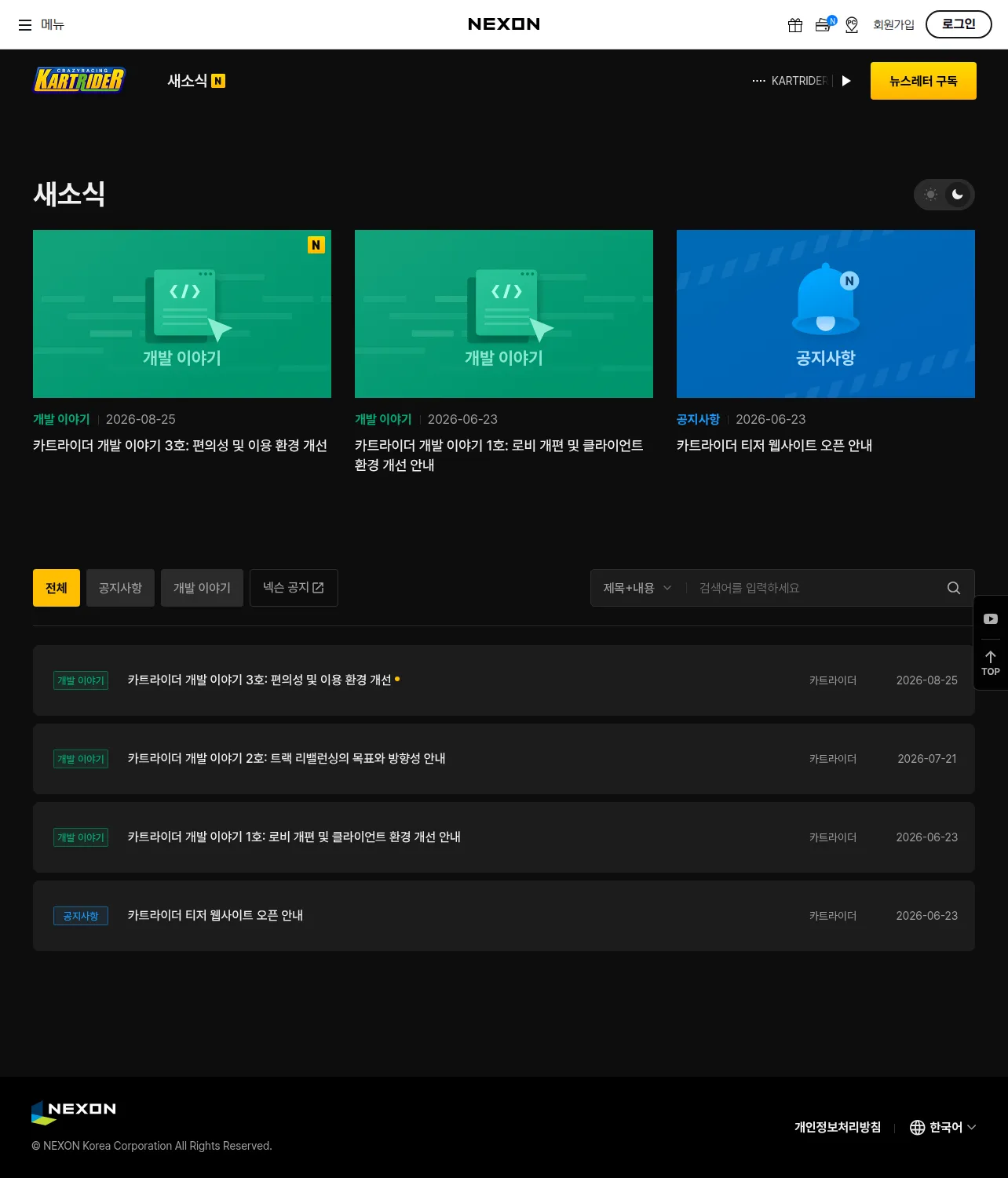Open the 개인정보처리방침 link
The image size is (1008, 1178).
[838, 1128]
